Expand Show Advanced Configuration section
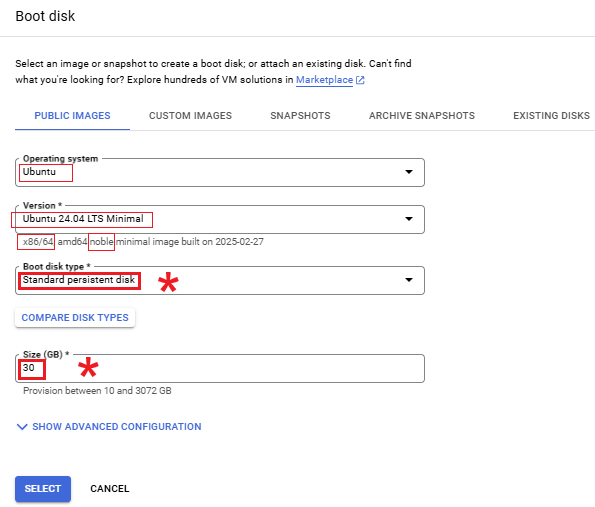This screenshot has width=595, height=507. [109, 427]
